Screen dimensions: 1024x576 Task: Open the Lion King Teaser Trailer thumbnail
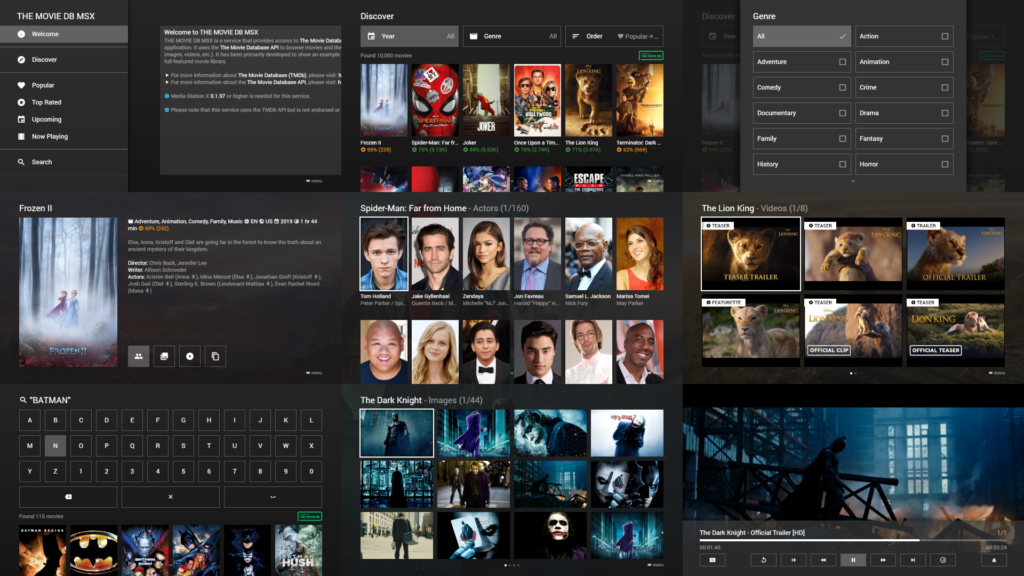coord(750,254)
